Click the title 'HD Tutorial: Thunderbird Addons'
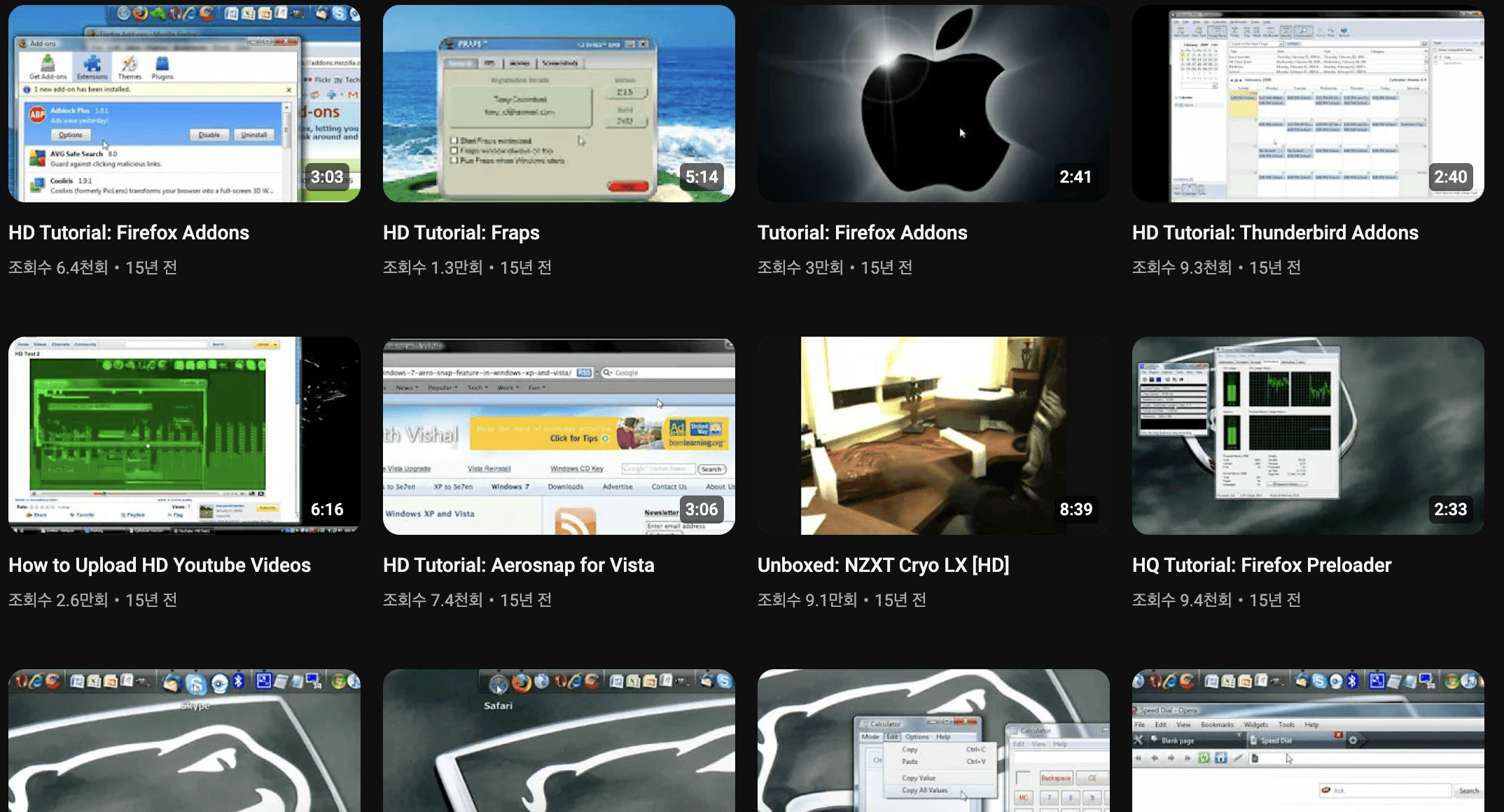This screenshot has height=812, width=1504. pyautogui.click(x=1275, y=232)
